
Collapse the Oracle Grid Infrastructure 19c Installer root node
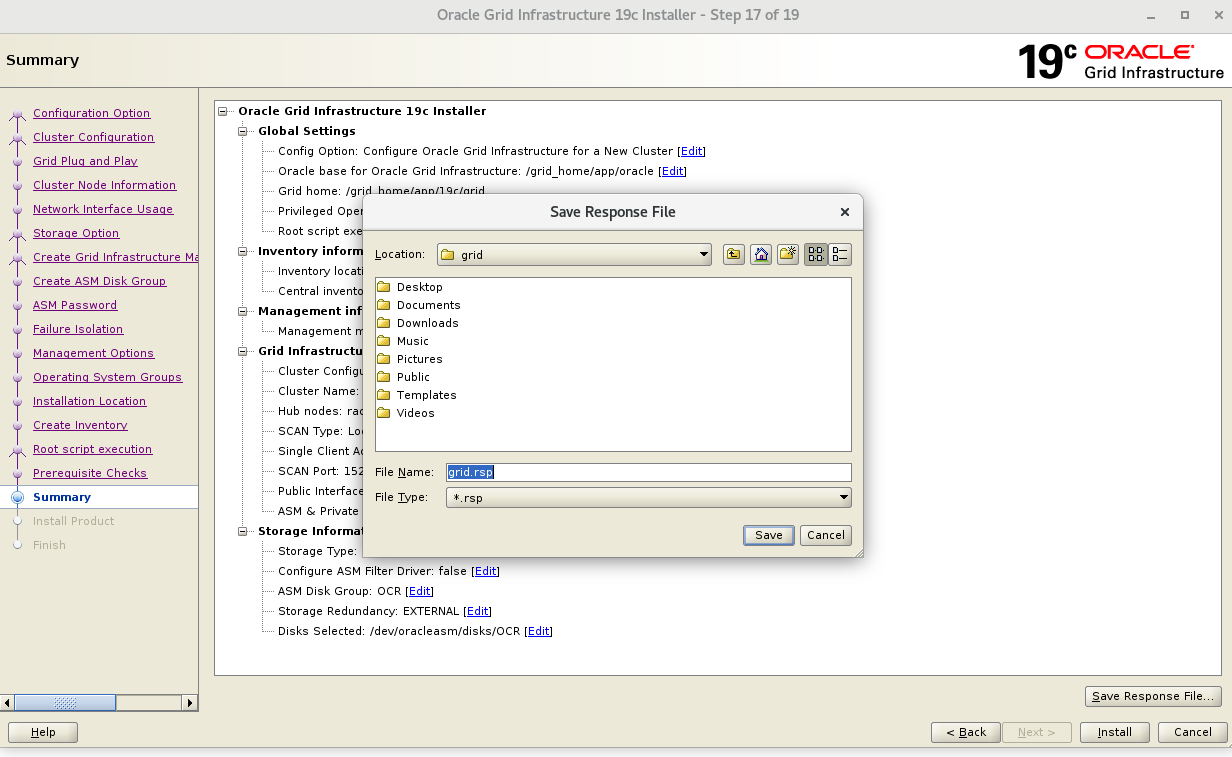tap(224, 111)
